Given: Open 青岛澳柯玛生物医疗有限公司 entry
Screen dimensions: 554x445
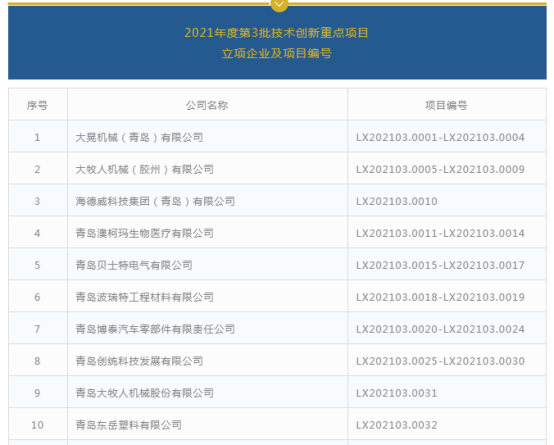Looking at the screenshot, I should click(x=145, y=233).
